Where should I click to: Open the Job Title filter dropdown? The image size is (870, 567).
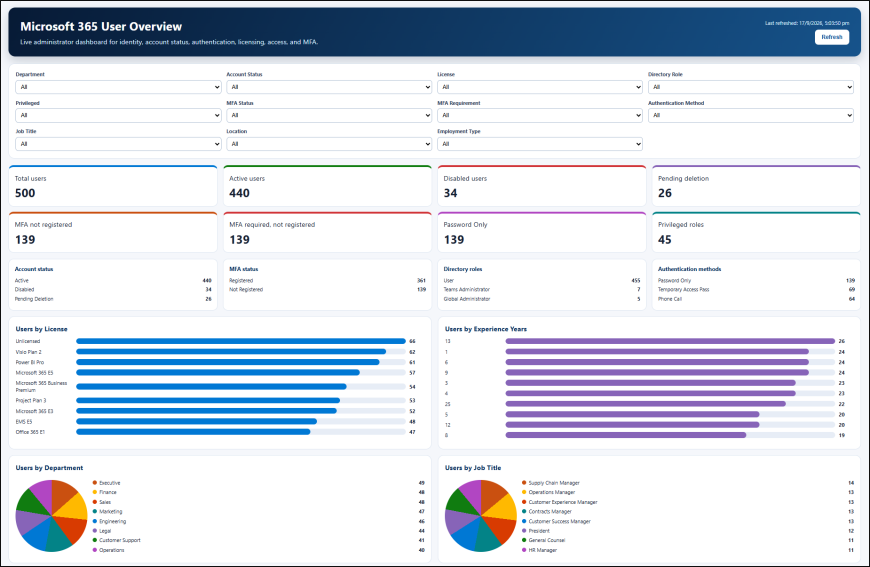click(118, 144)
